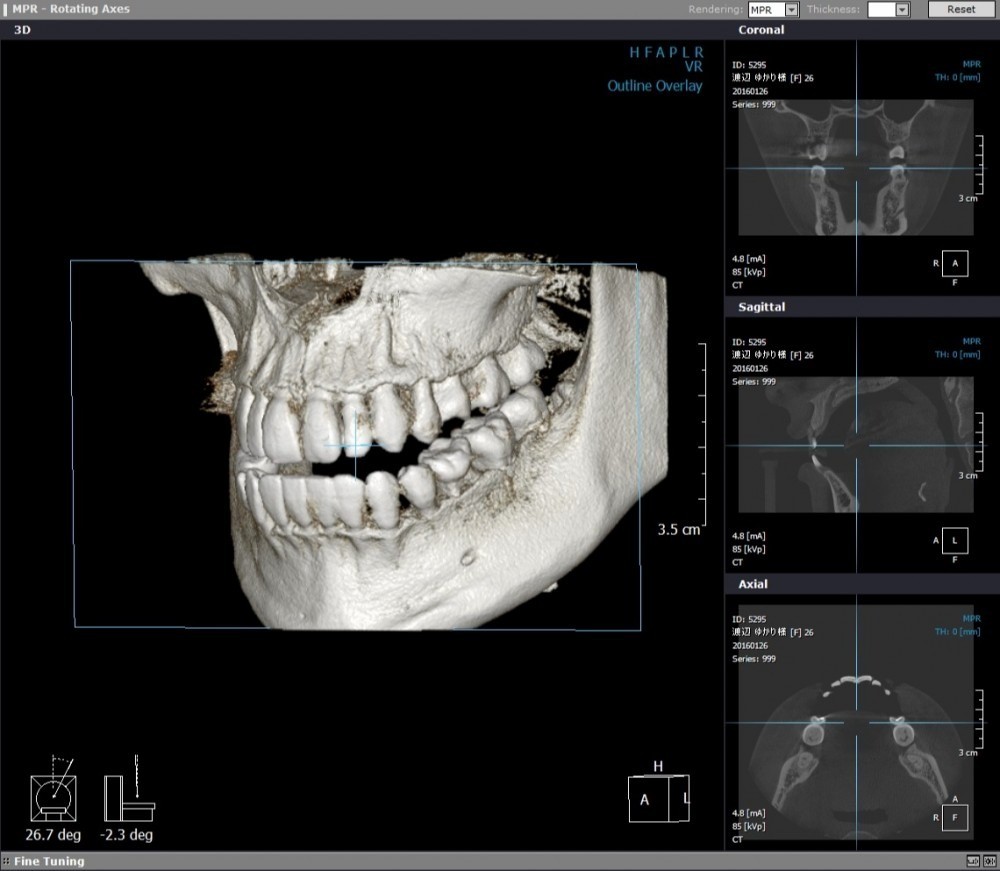
Task: Click the Coronal view orientation box
Action: coord(955,263)
